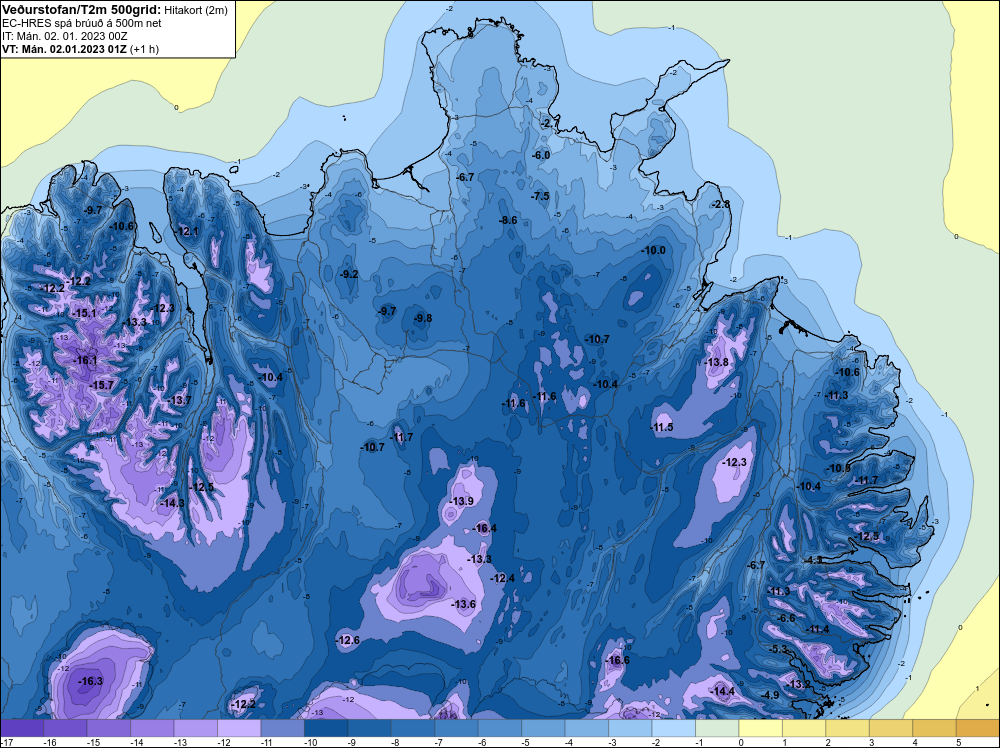Select the -5.3 temperature value

(x=779, y=649)
